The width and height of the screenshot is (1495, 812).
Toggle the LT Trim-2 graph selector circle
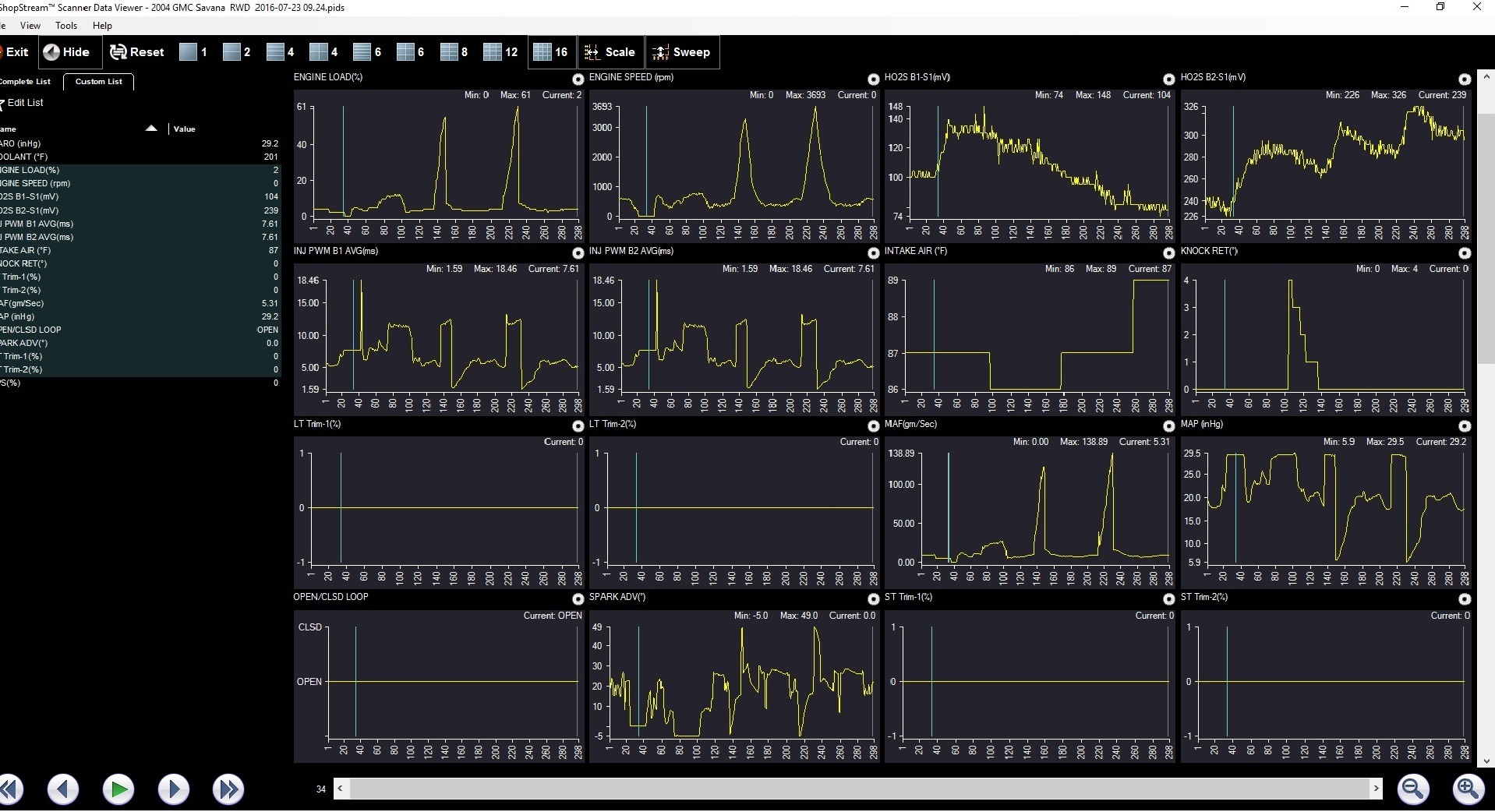pos(873,426)
